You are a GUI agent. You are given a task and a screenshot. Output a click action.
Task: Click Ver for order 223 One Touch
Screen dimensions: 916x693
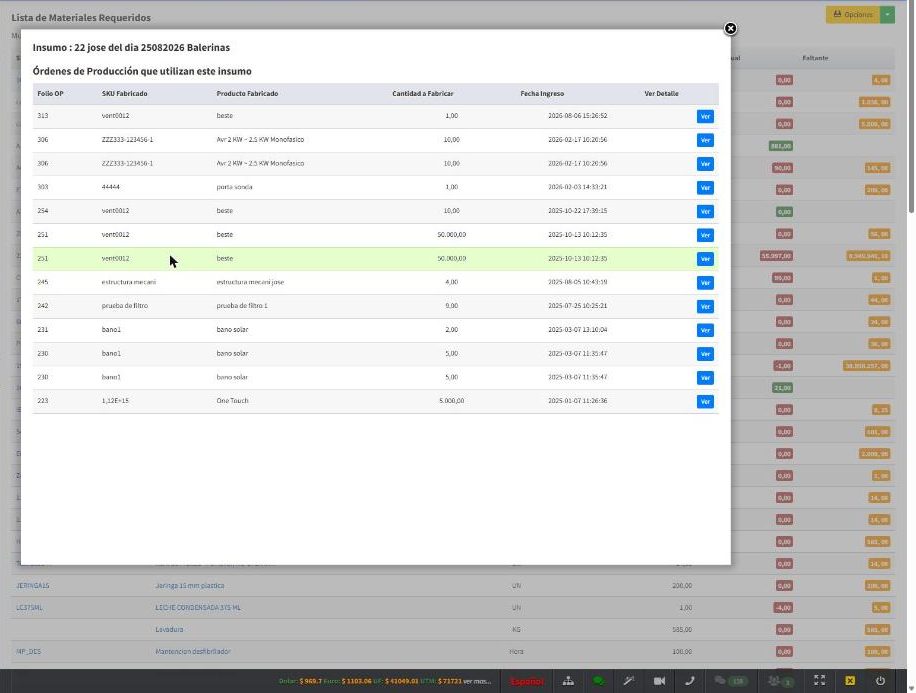coord(705,401)
